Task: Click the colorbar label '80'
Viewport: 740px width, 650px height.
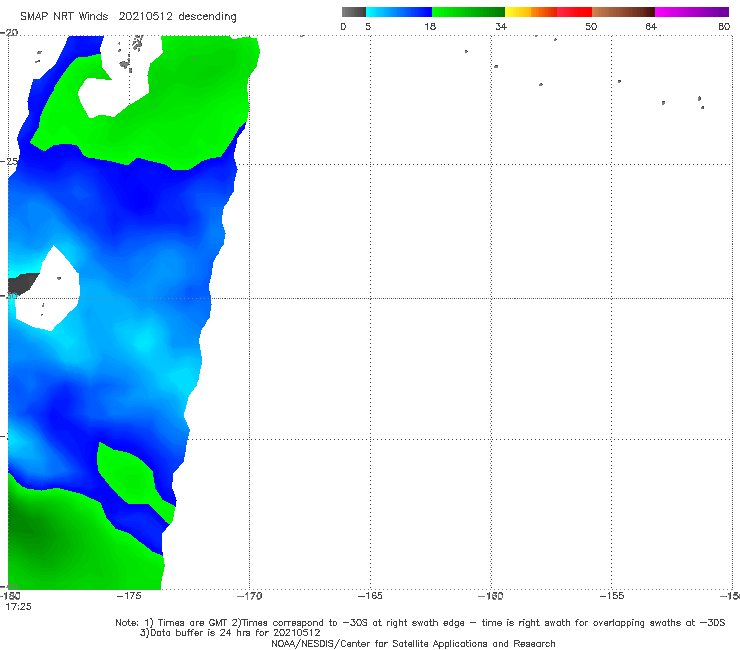Action: 724,26
